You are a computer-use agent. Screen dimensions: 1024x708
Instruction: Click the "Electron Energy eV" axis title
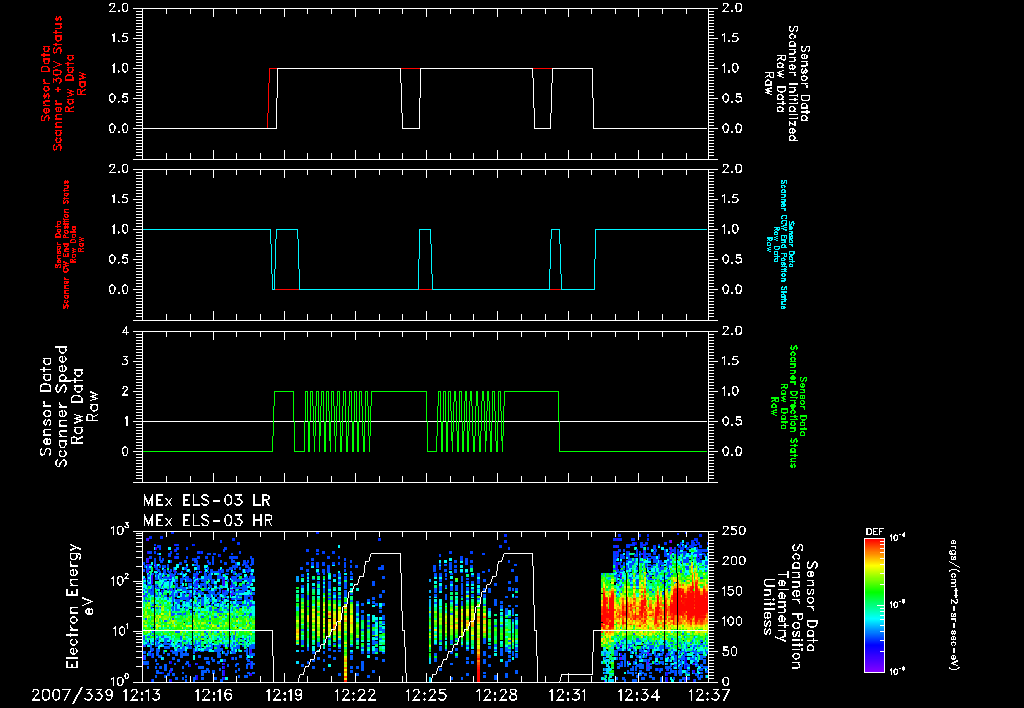point(80,606)
